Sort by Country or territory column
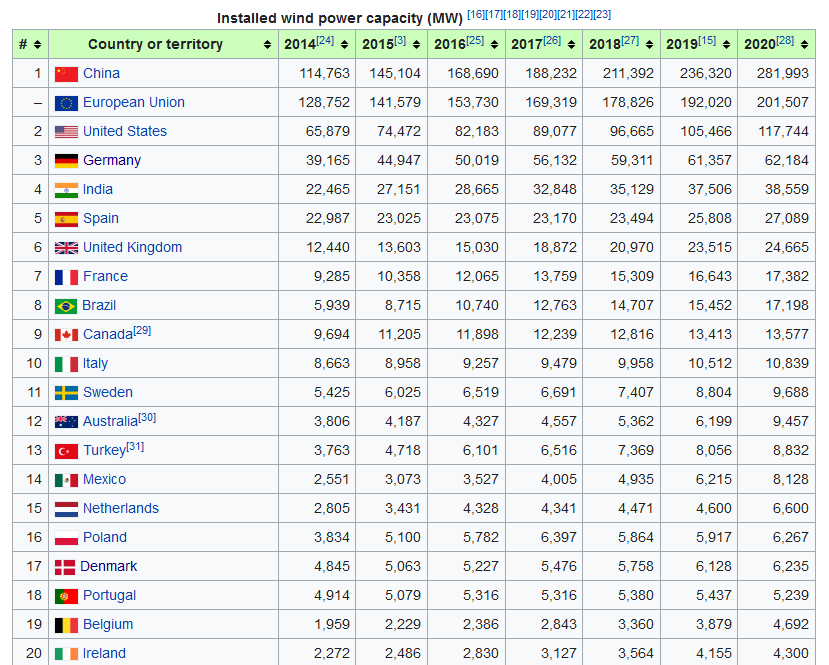The width and height of the screenshot is (829, 665). click(x=268, y=45)
